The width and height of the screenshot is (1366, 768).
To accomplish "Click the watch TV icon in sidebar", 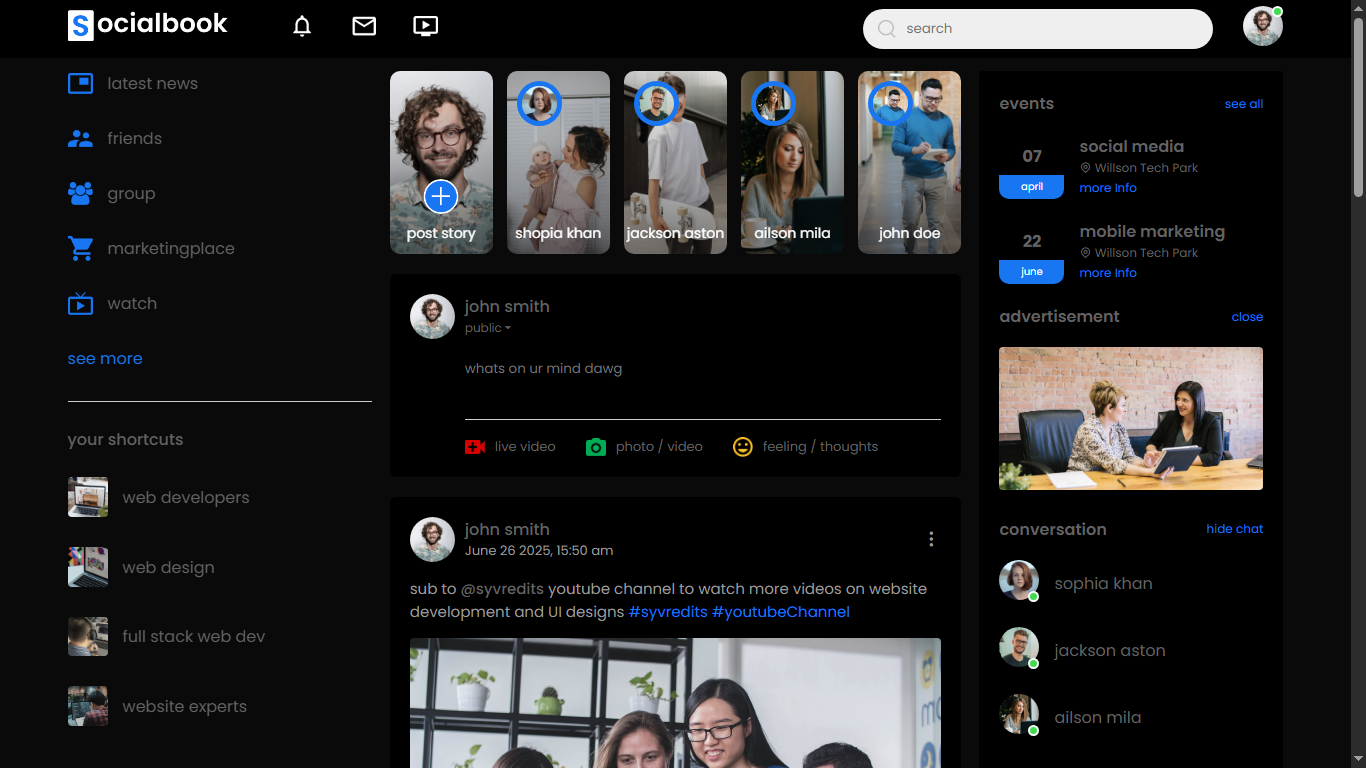I will pyautogui.click(x=80, y=303).
